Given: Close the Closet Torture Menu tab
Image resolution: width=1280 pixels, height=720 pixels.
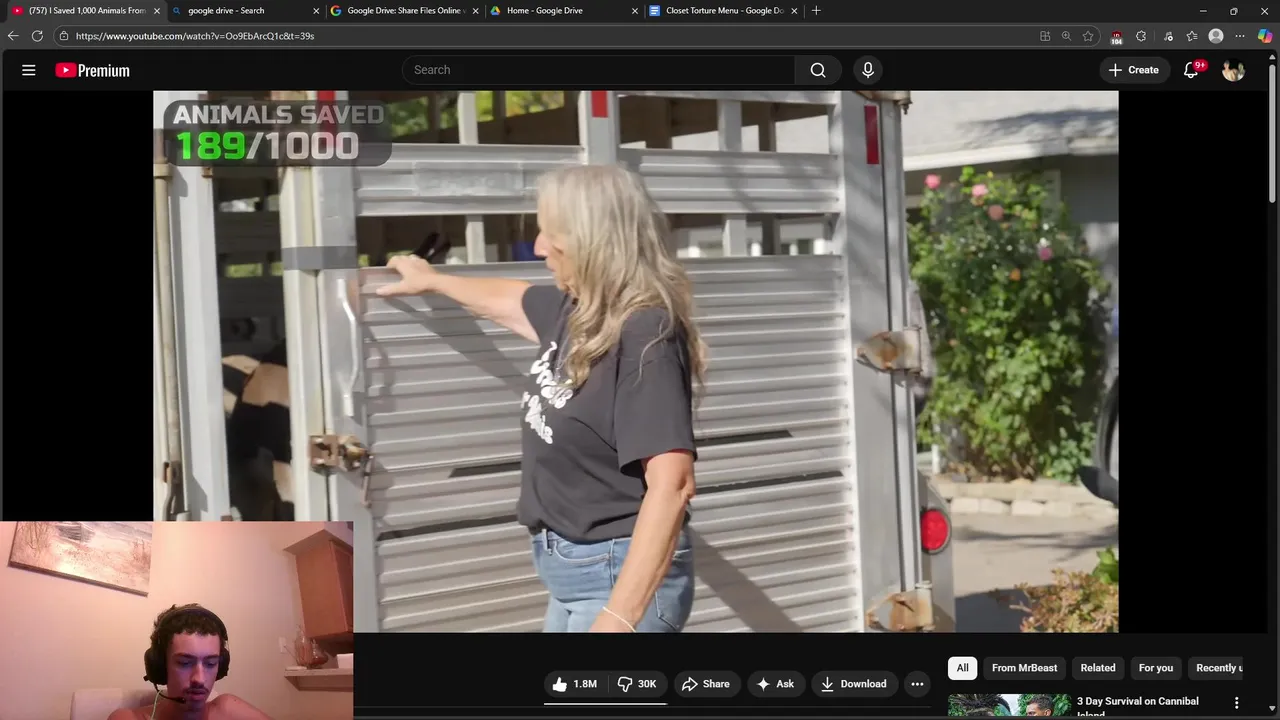Looking at the screenshot, I should click(794, 11).
